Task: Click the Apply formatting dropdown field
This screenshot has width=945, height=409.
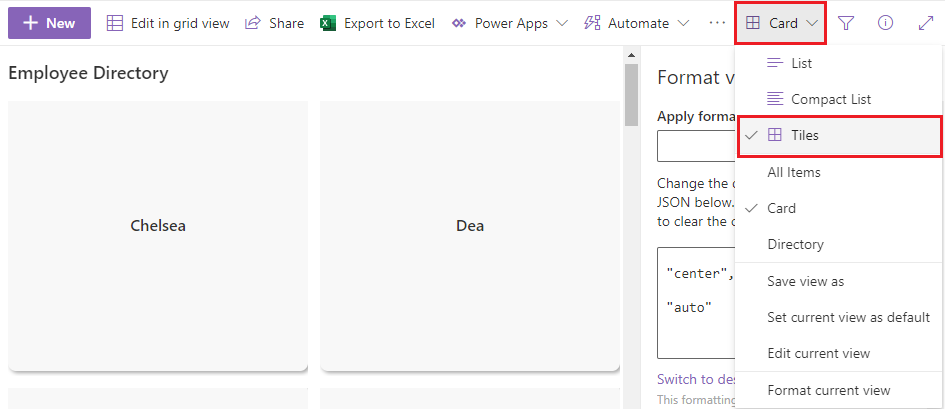Action: click(696, 147)
